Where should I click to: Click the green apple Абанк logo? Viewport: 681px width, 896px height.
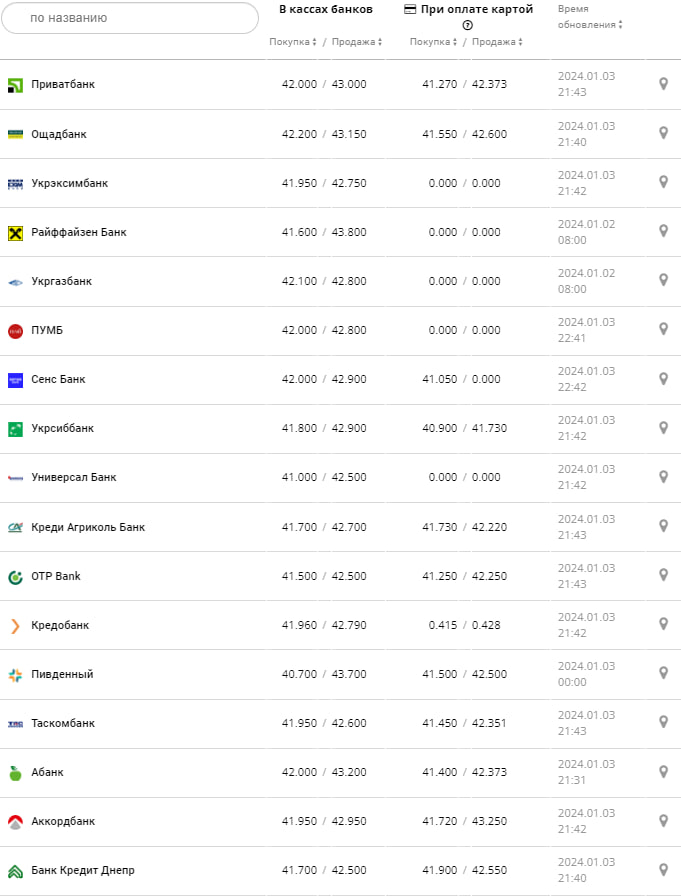15,773
